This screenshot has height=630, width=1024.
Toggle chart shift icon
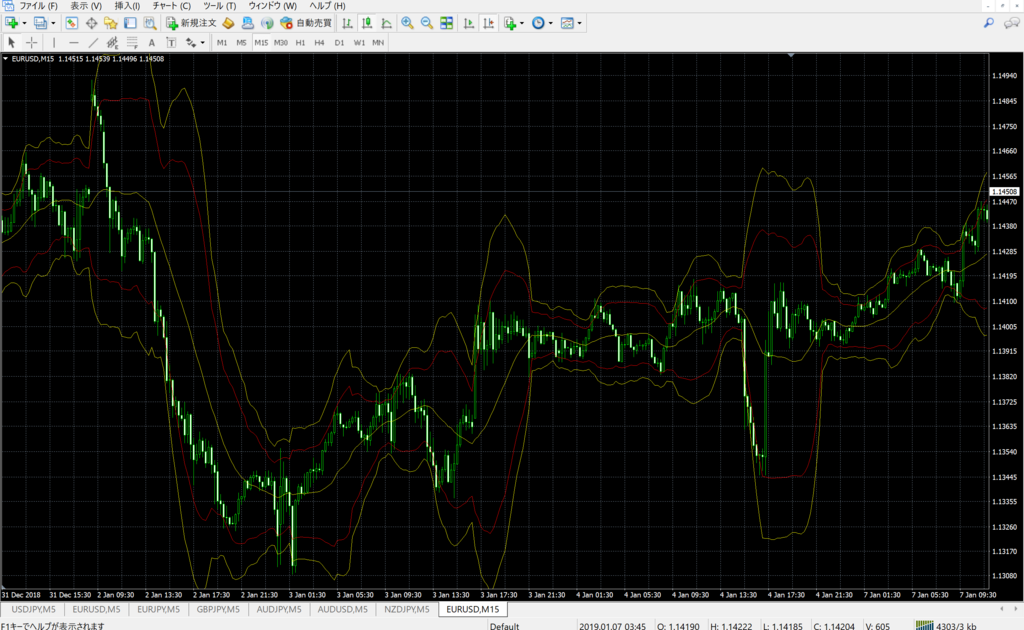[488, 24]
